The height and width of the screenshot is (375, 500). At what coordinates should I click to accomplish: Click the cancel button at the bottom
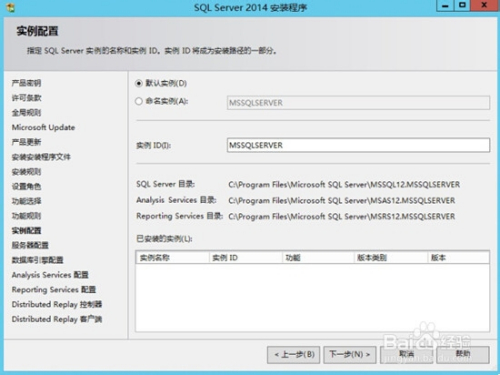406,355
